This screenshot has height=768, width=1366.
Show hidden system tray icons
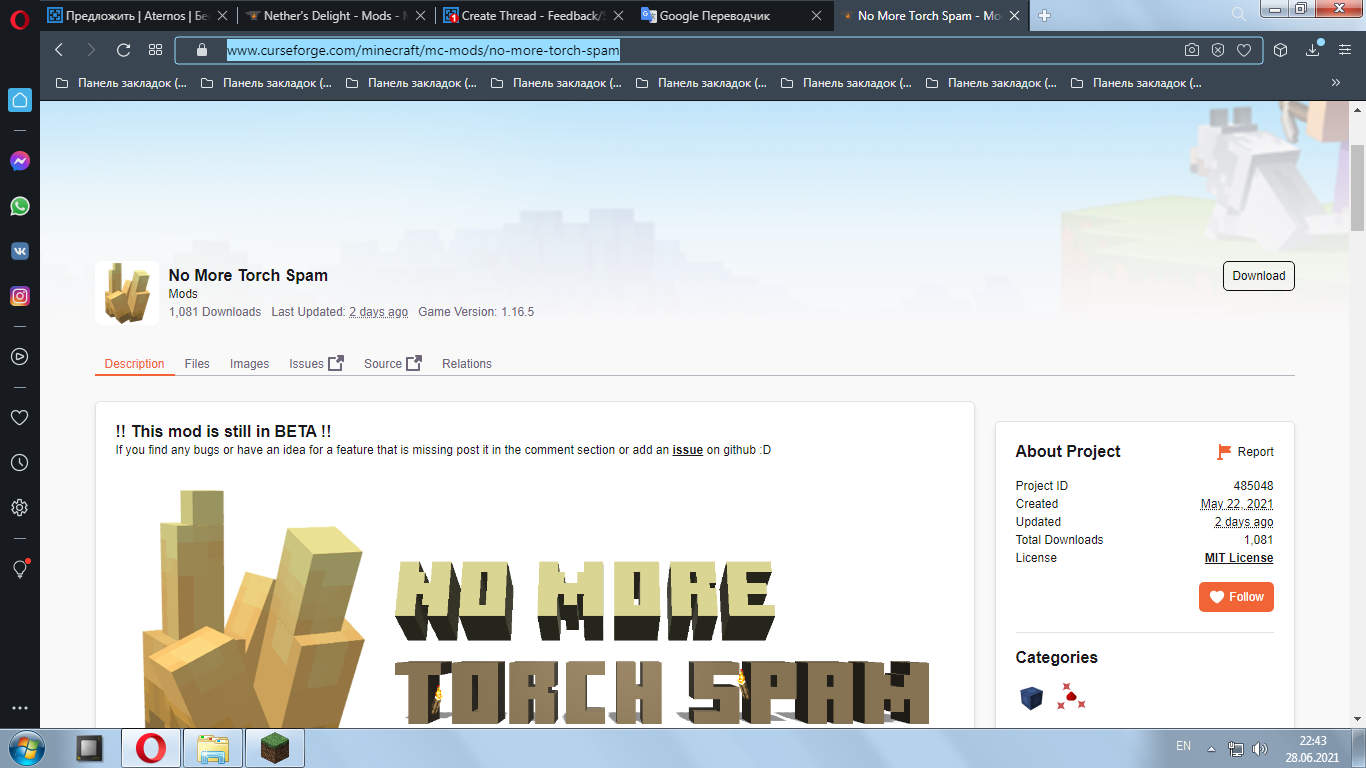(1211, 748)
